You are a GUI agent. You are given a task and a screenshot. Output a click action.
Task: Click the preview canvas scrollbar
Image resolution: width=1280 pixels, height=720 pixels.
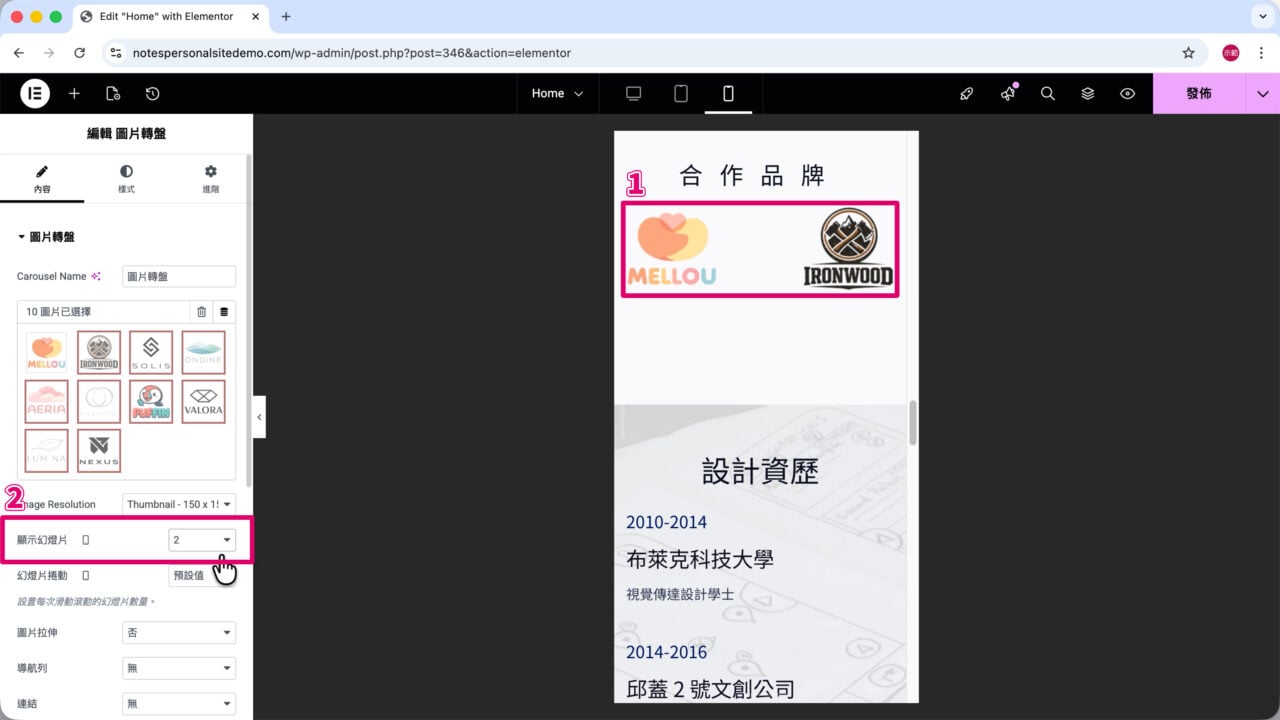point(912,423)
